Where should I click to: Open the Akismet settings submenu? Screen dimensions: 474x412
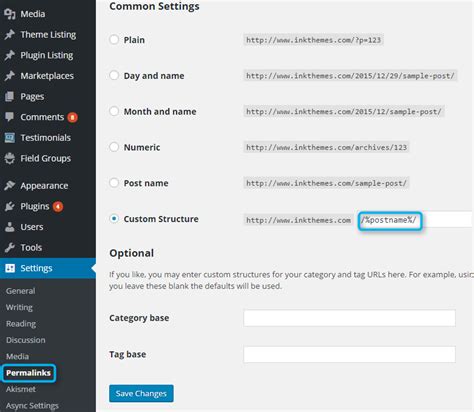pyautogui.click(x=21, y=389)
